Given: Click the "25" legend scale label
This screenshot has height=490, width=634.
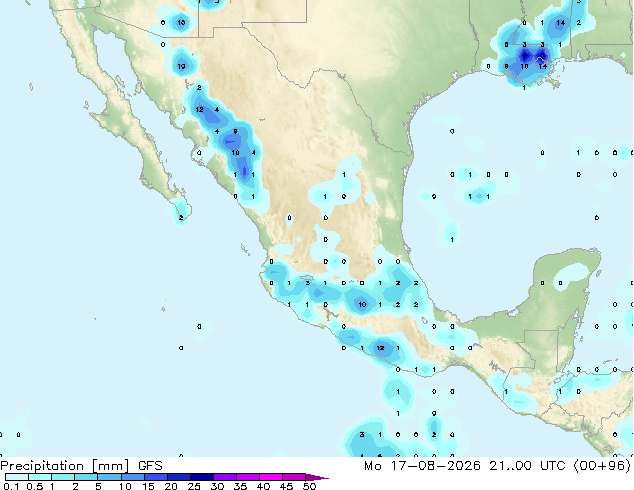Looking at the screenshot, I should pos(194,486).
